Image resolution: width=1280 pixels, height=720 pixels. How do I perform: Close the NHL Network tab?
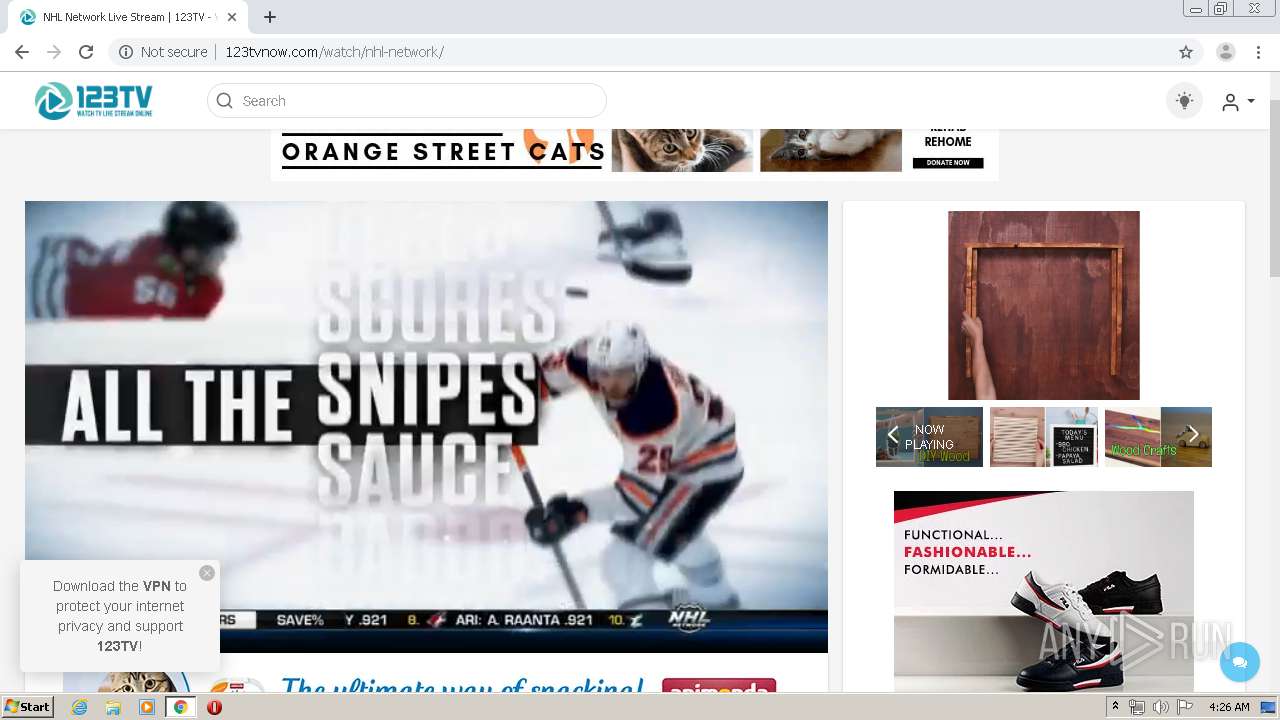pos(233,17)
